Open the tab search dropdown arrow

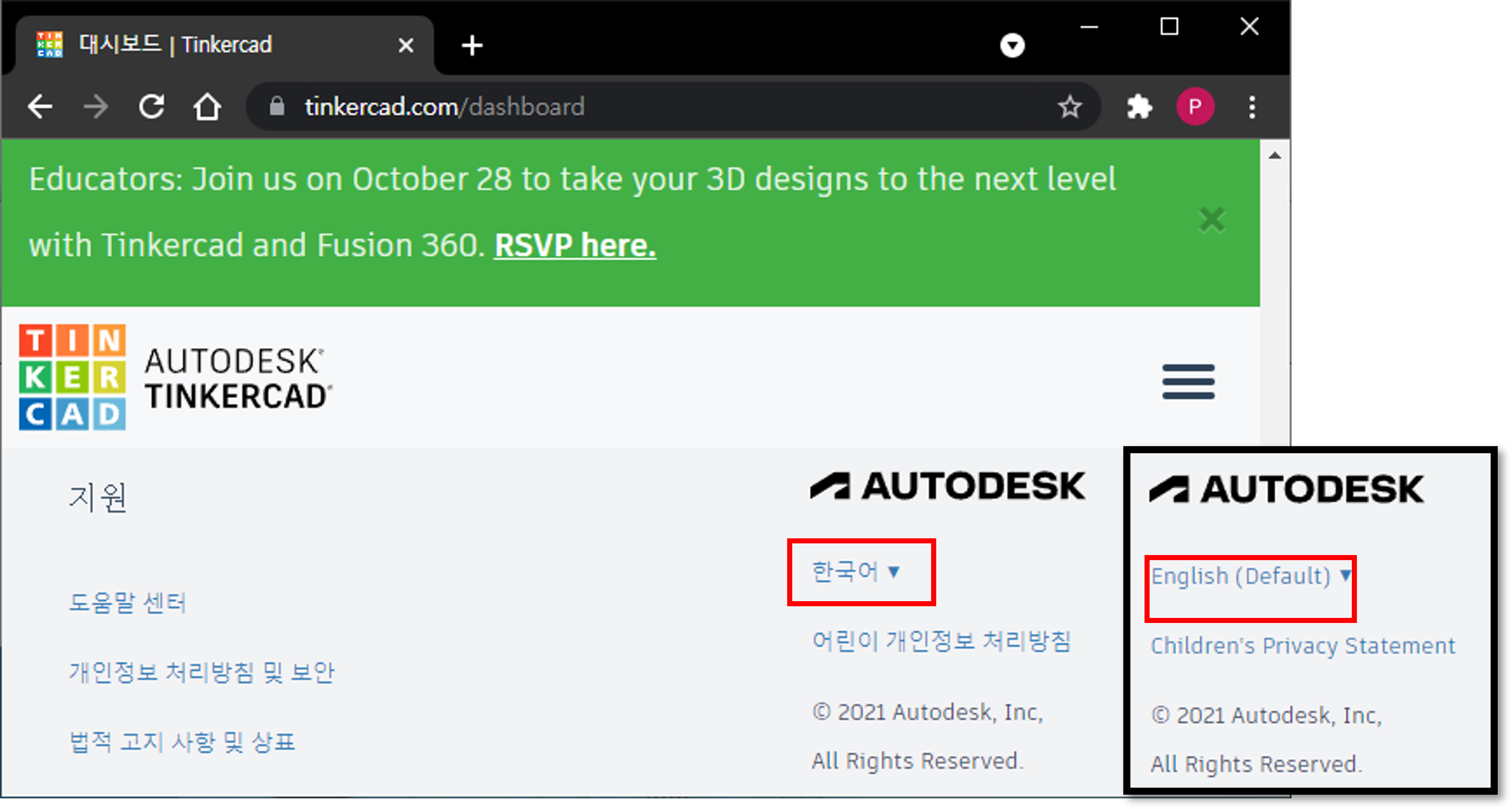pos(1012,45)
